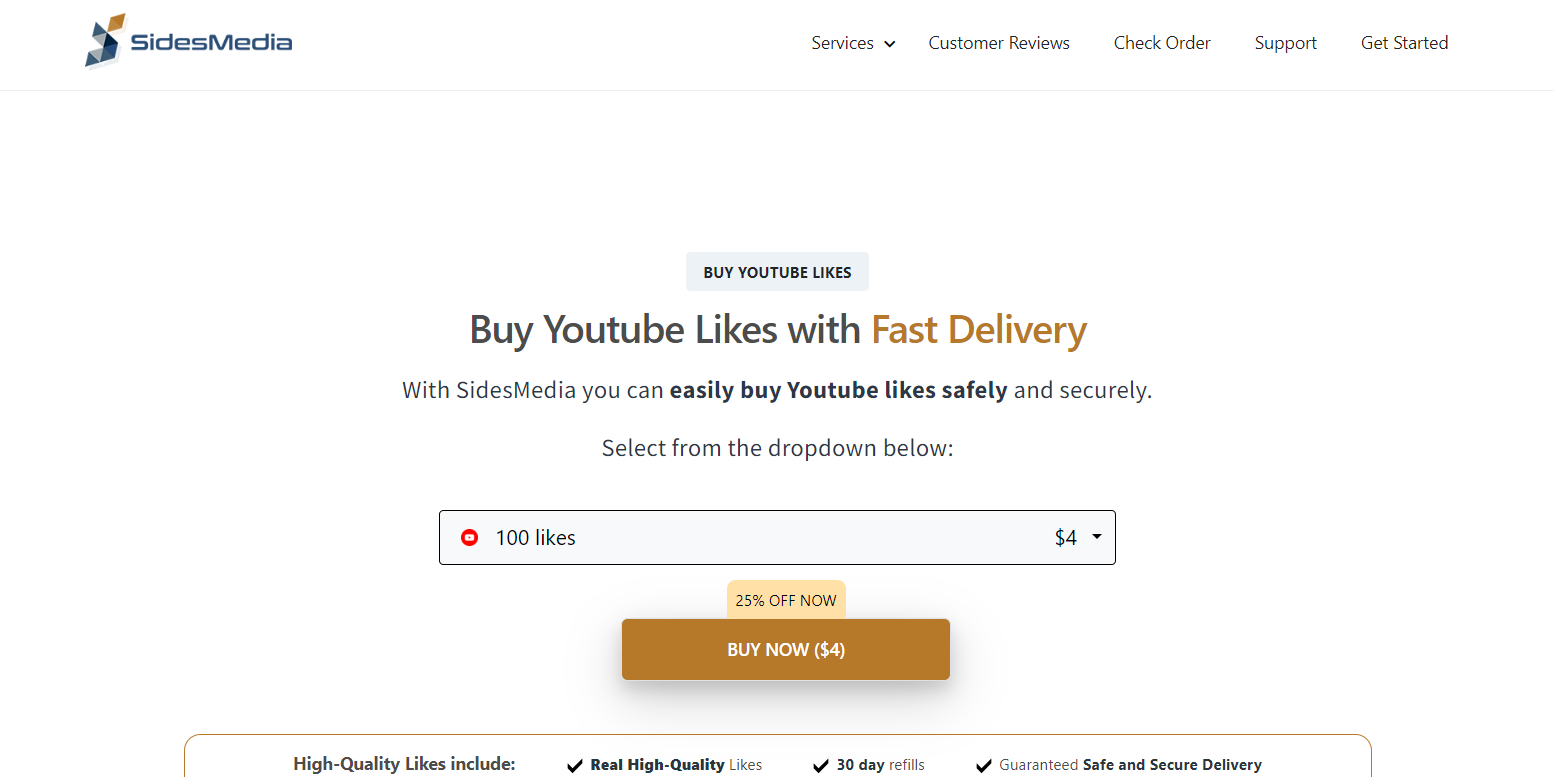Click the BUY YOUTUBE LIKES badge
The image size is (1554, 777).
[777, 272]
